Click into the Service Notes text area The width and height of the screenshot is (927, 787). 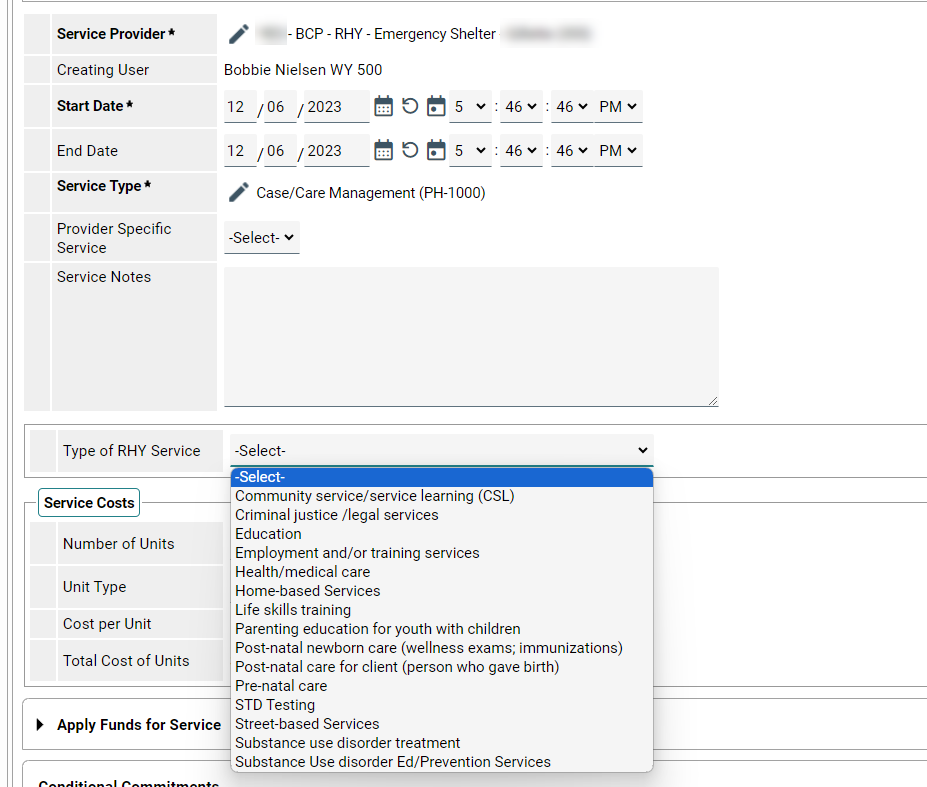(471, 336)
